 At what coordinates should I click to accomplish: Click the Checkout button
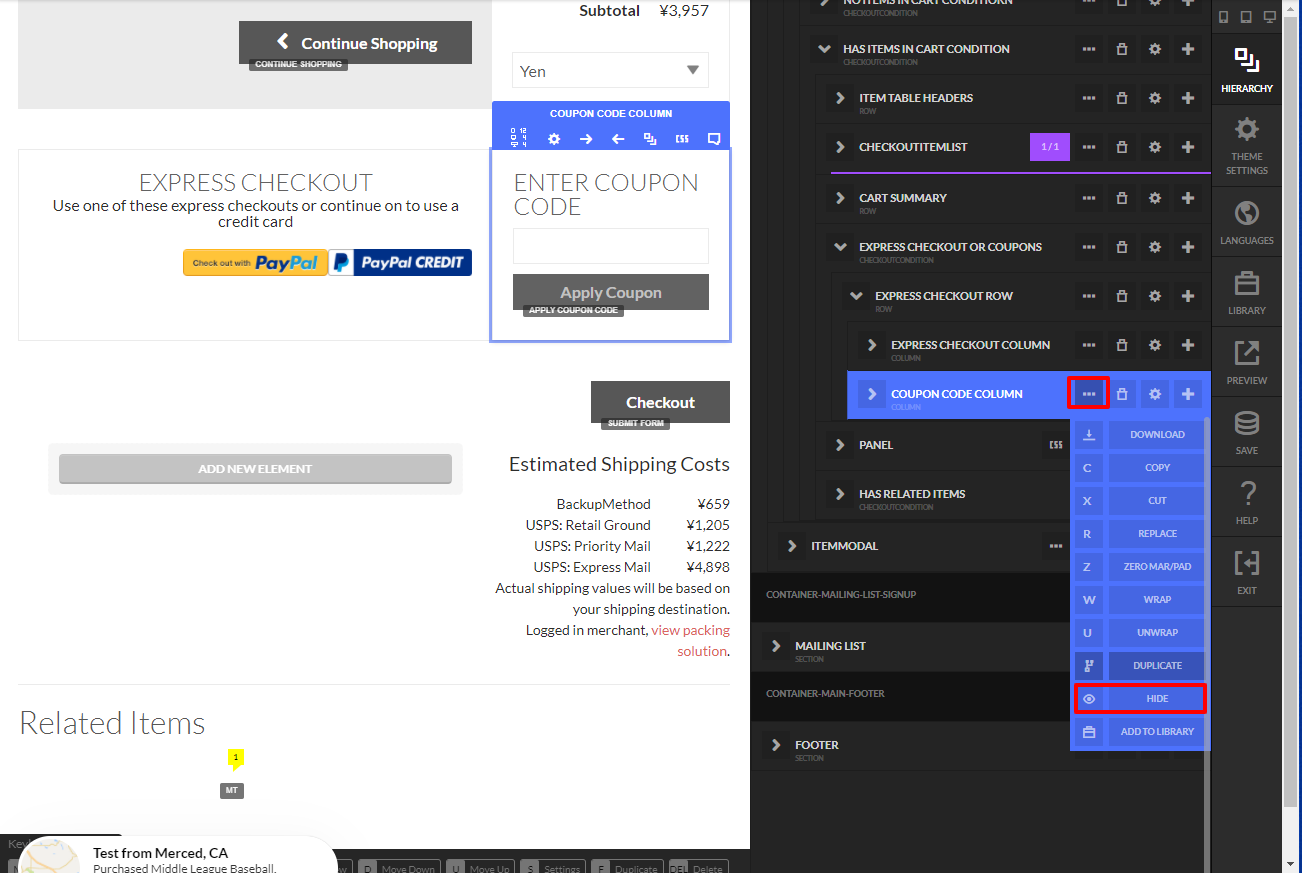(x=660, y=402)
